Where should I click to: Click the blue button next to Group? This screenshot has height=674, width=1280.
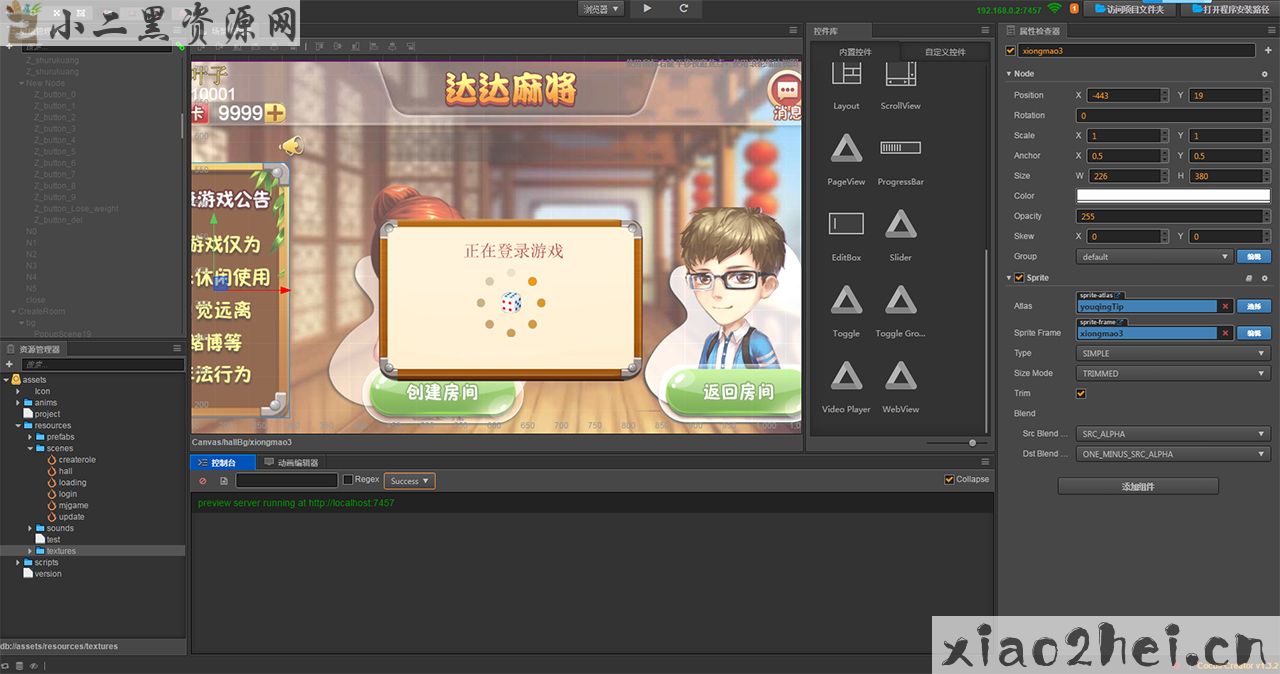(x=1254, y=256)
